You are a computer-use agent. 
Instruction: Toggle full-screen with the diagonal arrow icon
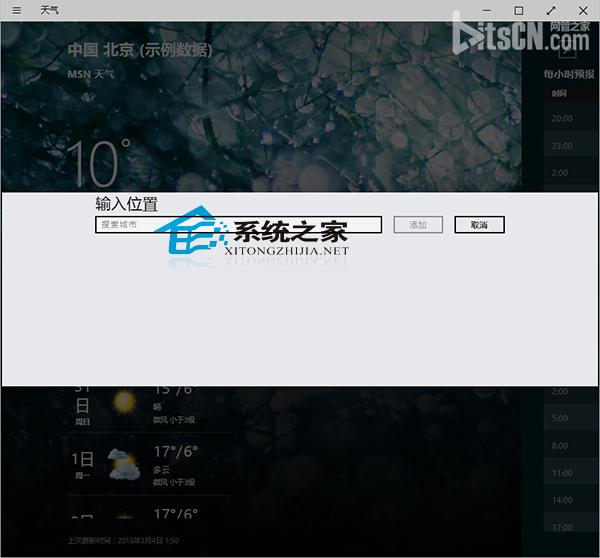click(551, 10)
